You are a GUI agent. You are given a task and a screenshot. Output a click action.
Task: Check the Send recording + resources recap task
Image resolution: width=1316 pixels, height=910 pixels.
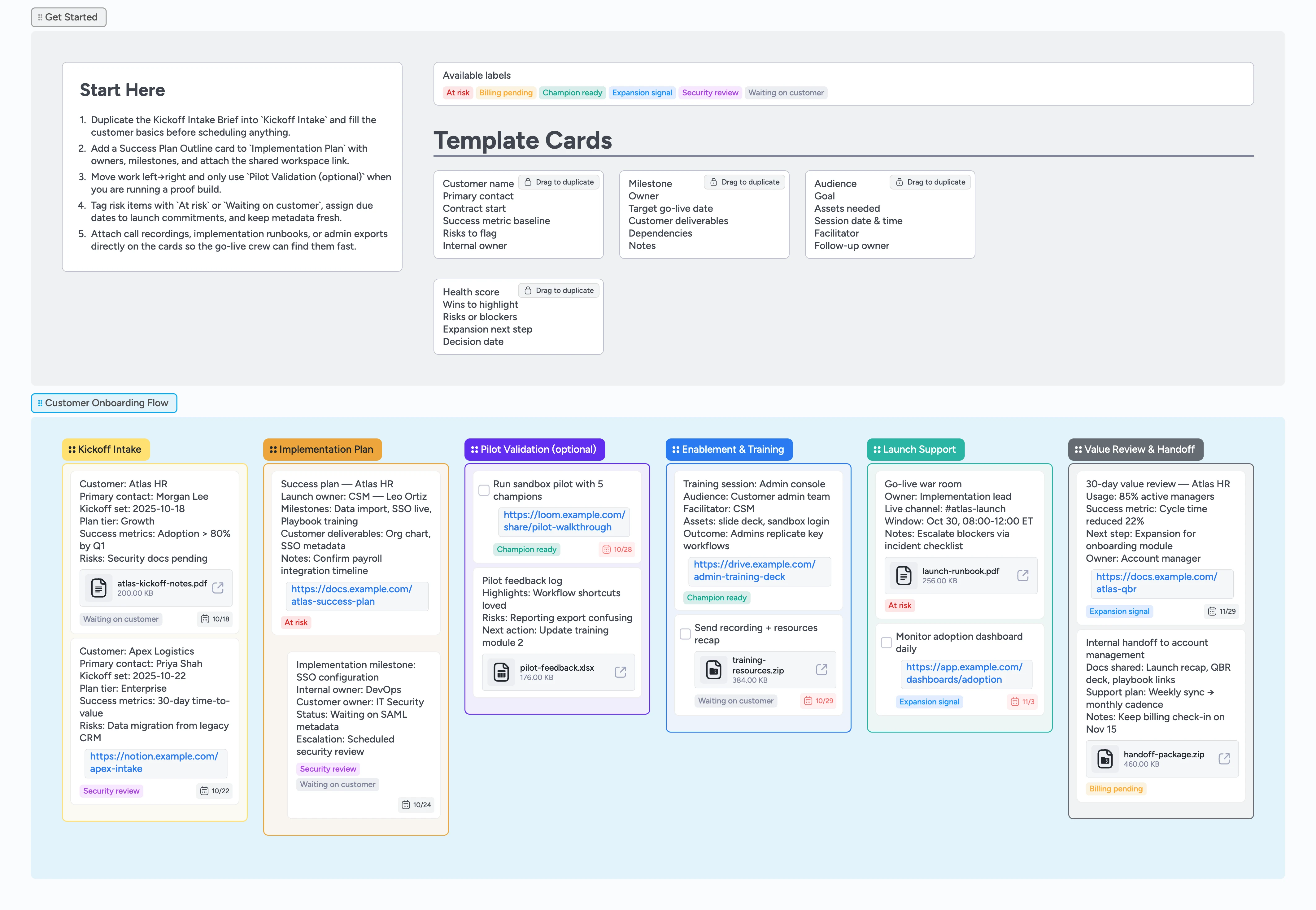point(685,634)
